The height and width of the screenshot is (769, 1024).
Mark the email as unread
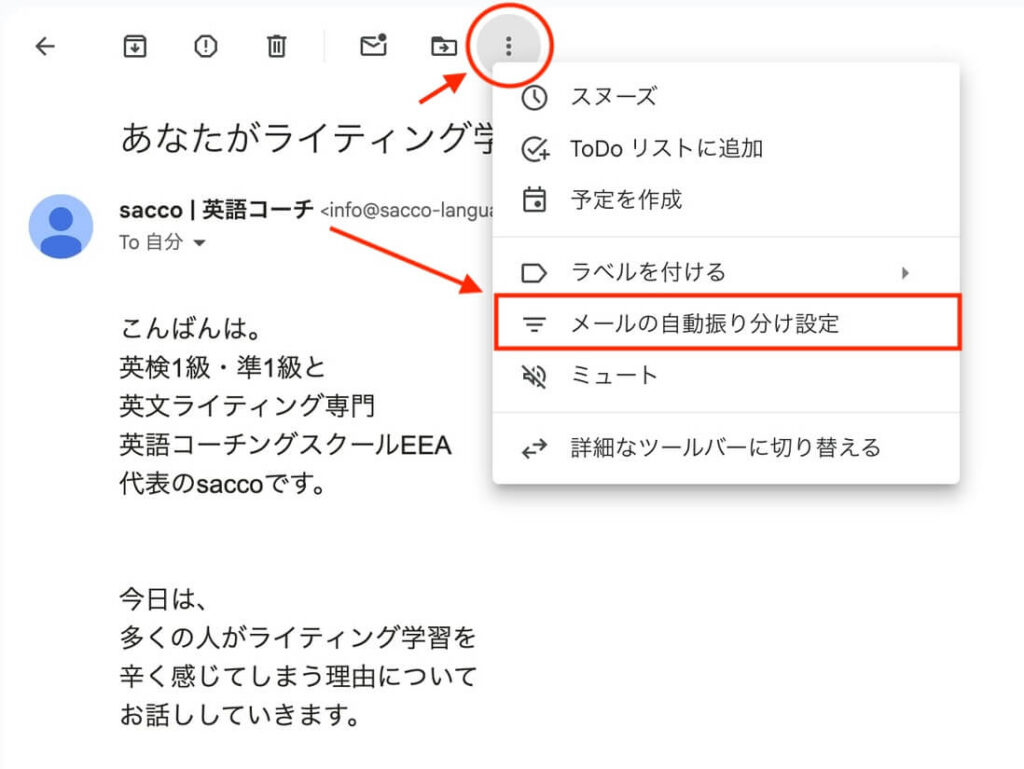(372, 46)
